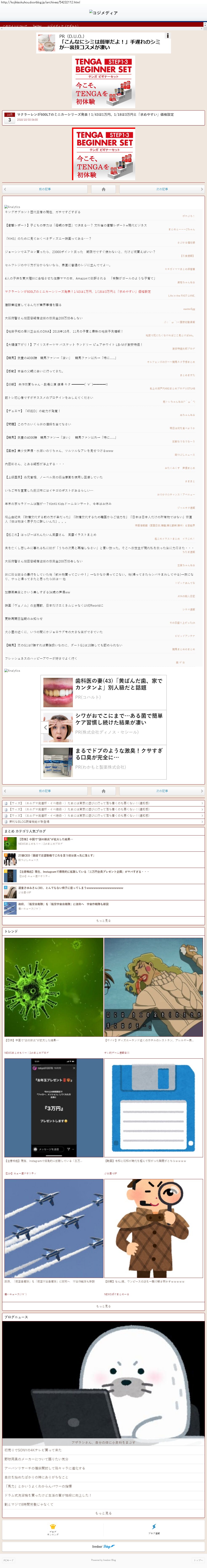Image resolution: width=207 pixels, height=1568 pixels.
Task: Click the home icon above the article list
Action: click(104, 189)
